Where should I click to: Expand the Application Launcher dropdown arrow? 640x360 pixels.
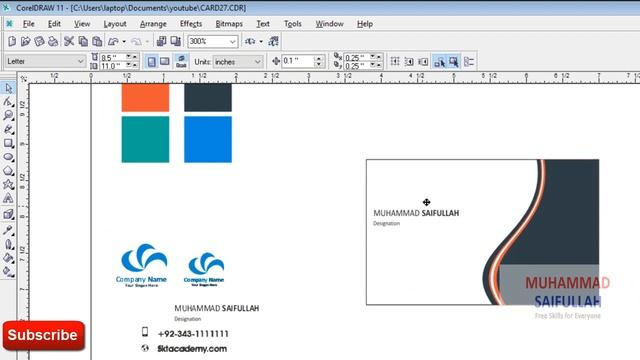click(x=261, y=41)
